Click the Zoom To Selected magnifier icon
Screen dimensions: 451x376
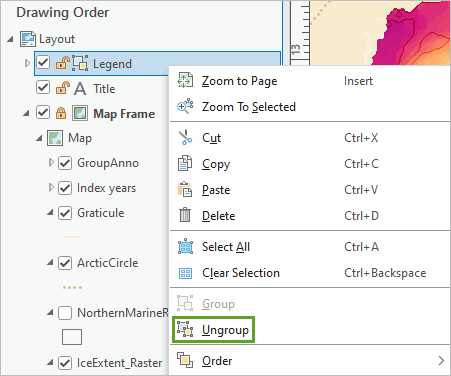pyautogui.click(x=185, y=106)
